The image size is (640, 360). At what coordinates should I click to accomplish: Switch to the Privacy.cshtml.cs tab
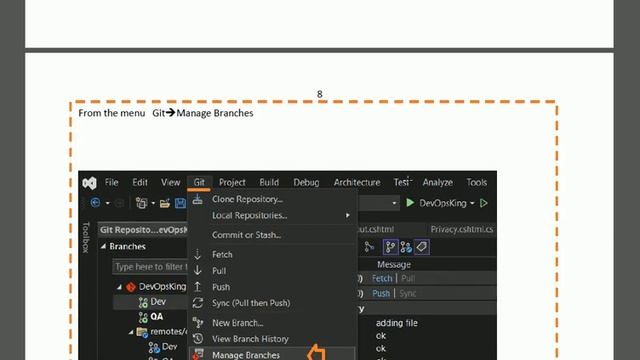[x=462, y=229]
